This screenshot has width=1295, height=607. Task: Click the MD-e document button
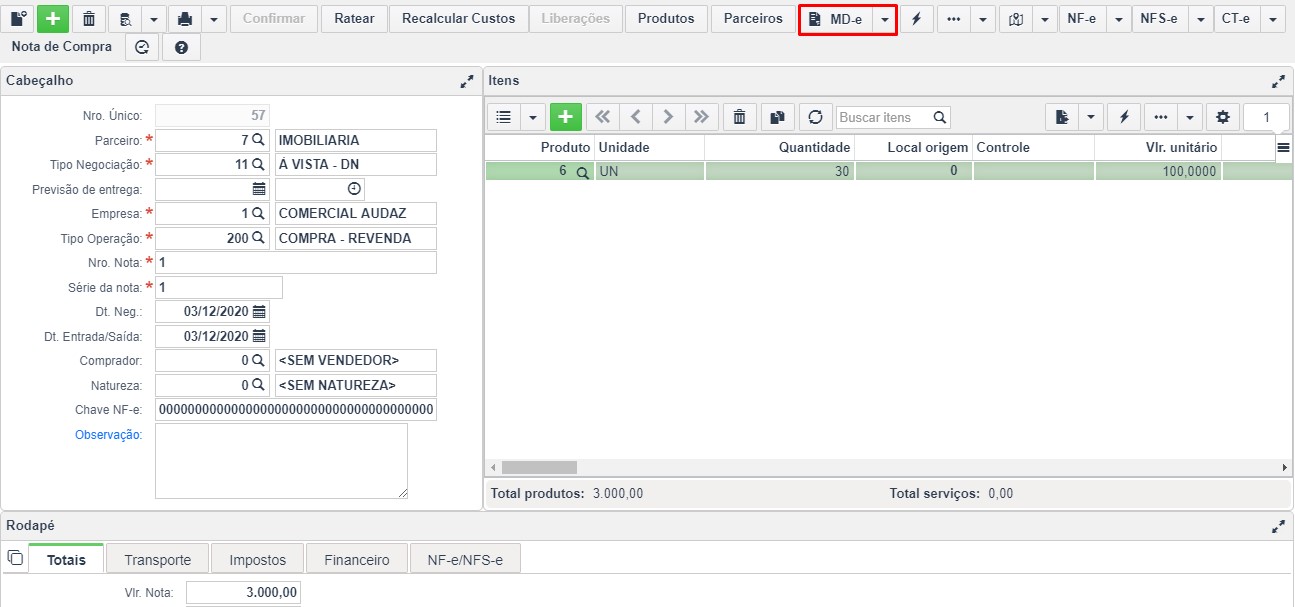tap(836, 19)
